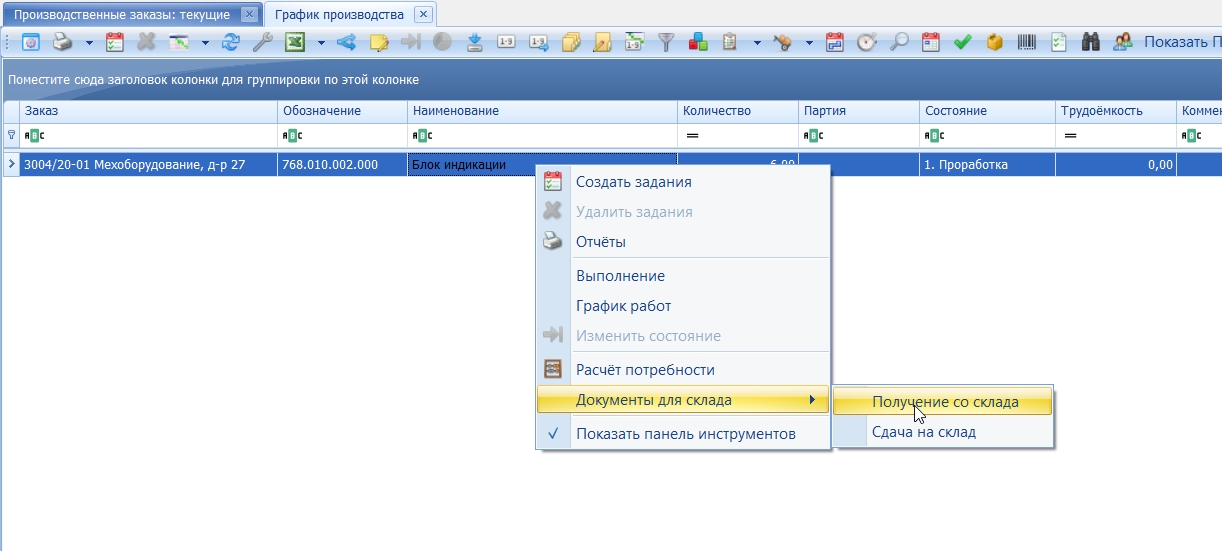Click the funnel filter icon
The image size is (1222, 551).
click(666, 42)
